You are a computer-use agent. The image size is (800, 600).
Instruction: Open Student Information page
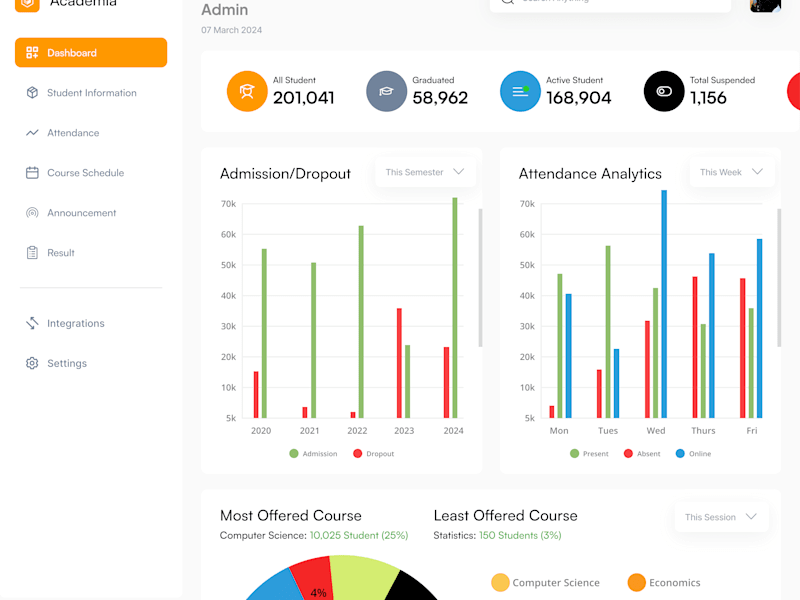(x=91, y=93)
